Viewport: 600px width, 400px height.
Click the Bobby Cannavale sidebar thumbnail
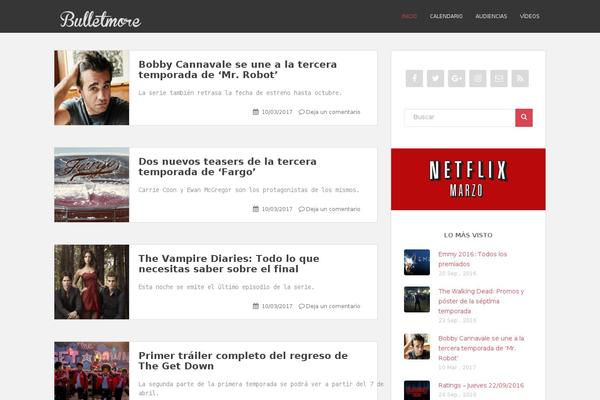coord(417,346)
